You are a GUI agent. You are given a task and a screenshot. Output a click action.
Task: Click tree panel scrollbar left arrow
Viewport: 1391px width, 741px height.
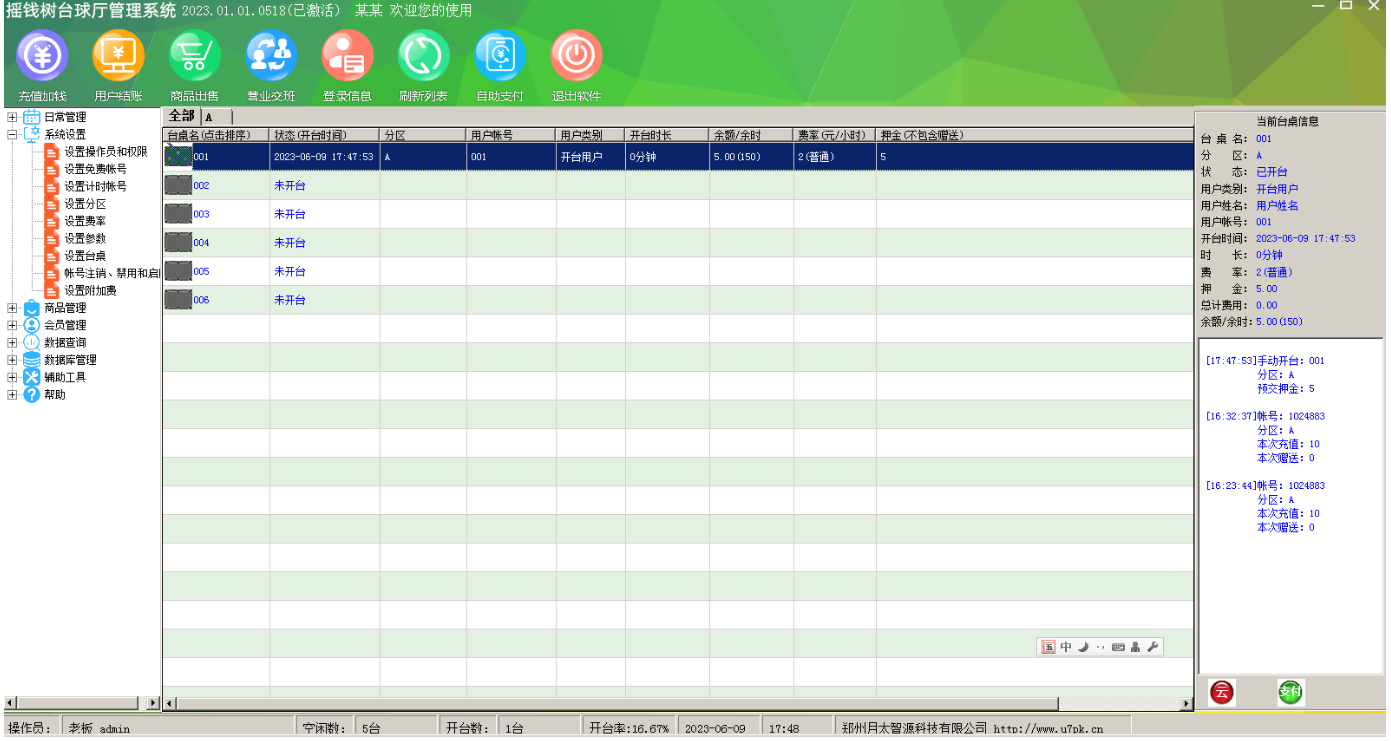[10, 703]
